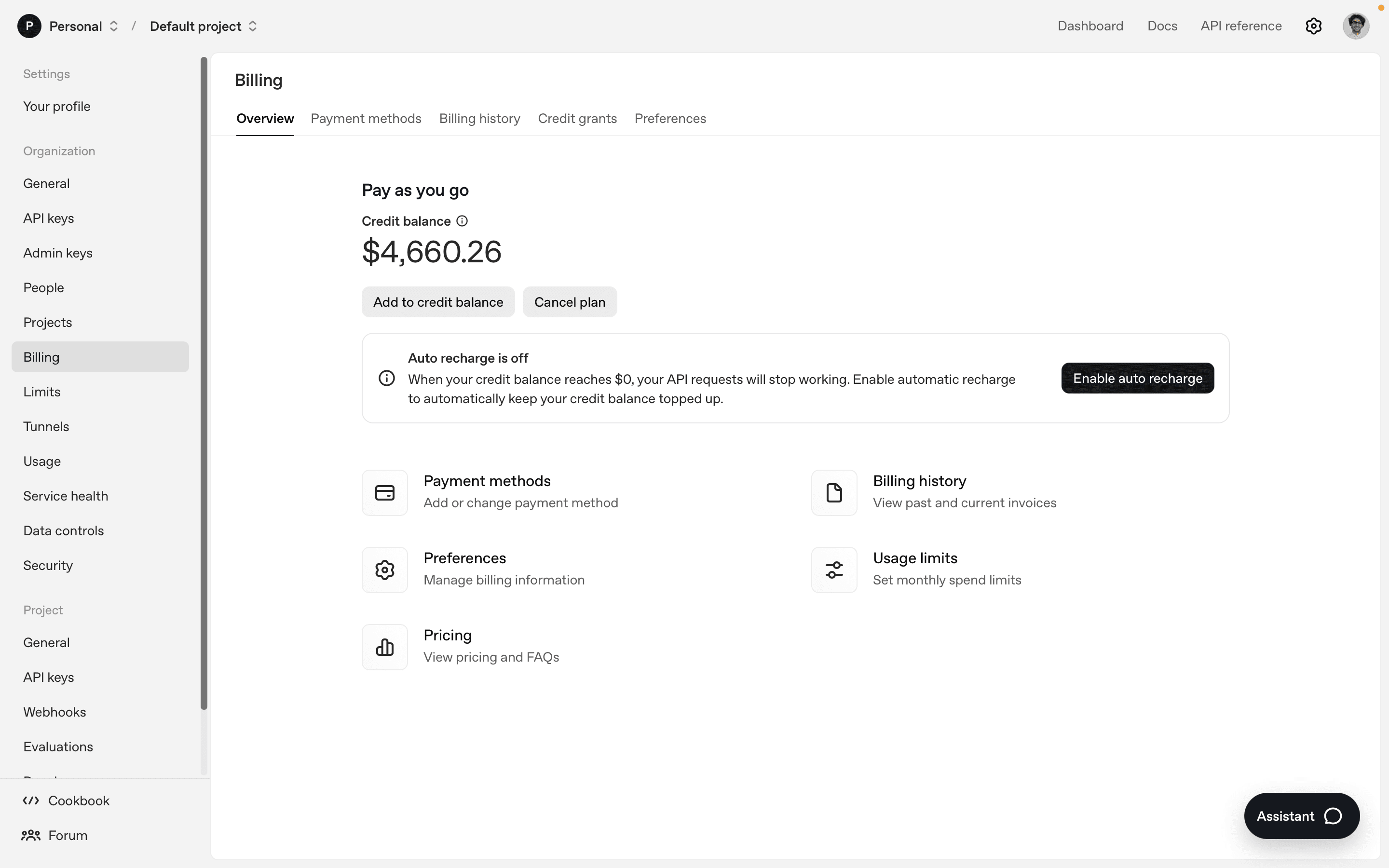Open API reference link in header
Screen dimensions: 1389x868
pyautogui.click(x=1241, y=26)
